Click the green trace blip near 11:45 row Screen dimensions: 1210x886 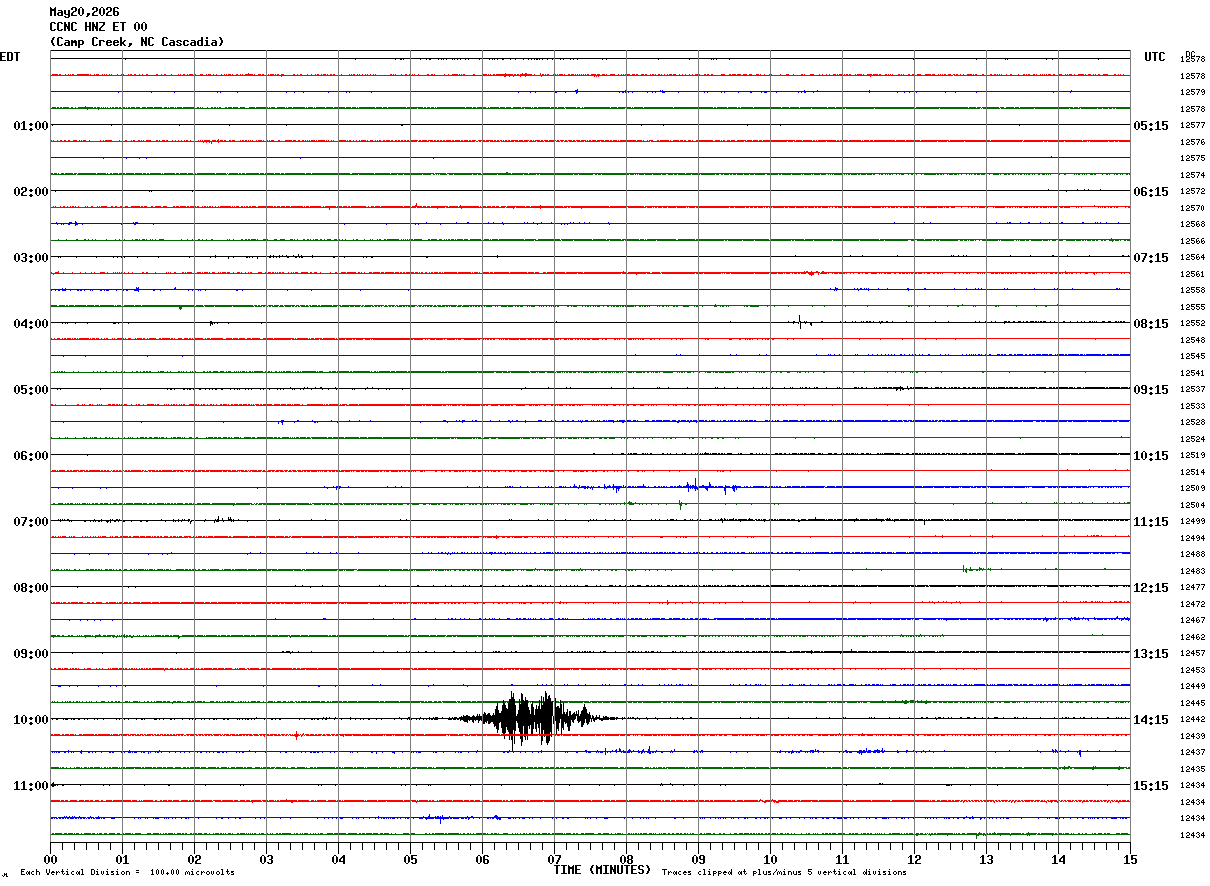coord(977,834)
